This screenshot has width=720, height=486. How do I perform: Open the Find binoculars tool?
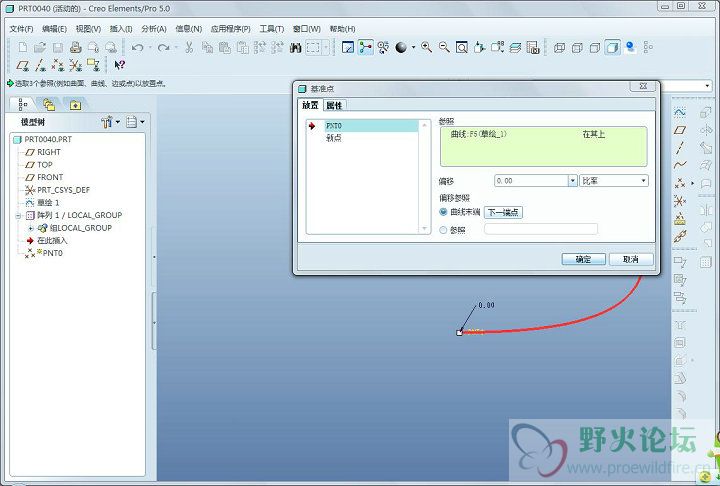click(296, 47)
